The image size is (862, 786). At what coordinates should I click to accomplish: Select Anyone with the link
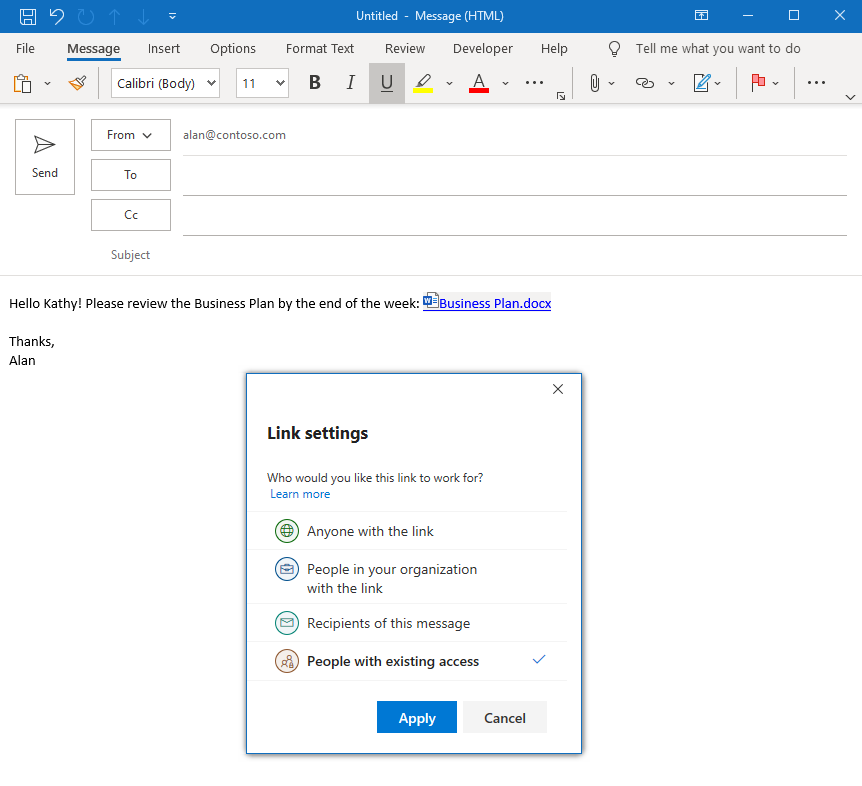(x=407, y=531)
